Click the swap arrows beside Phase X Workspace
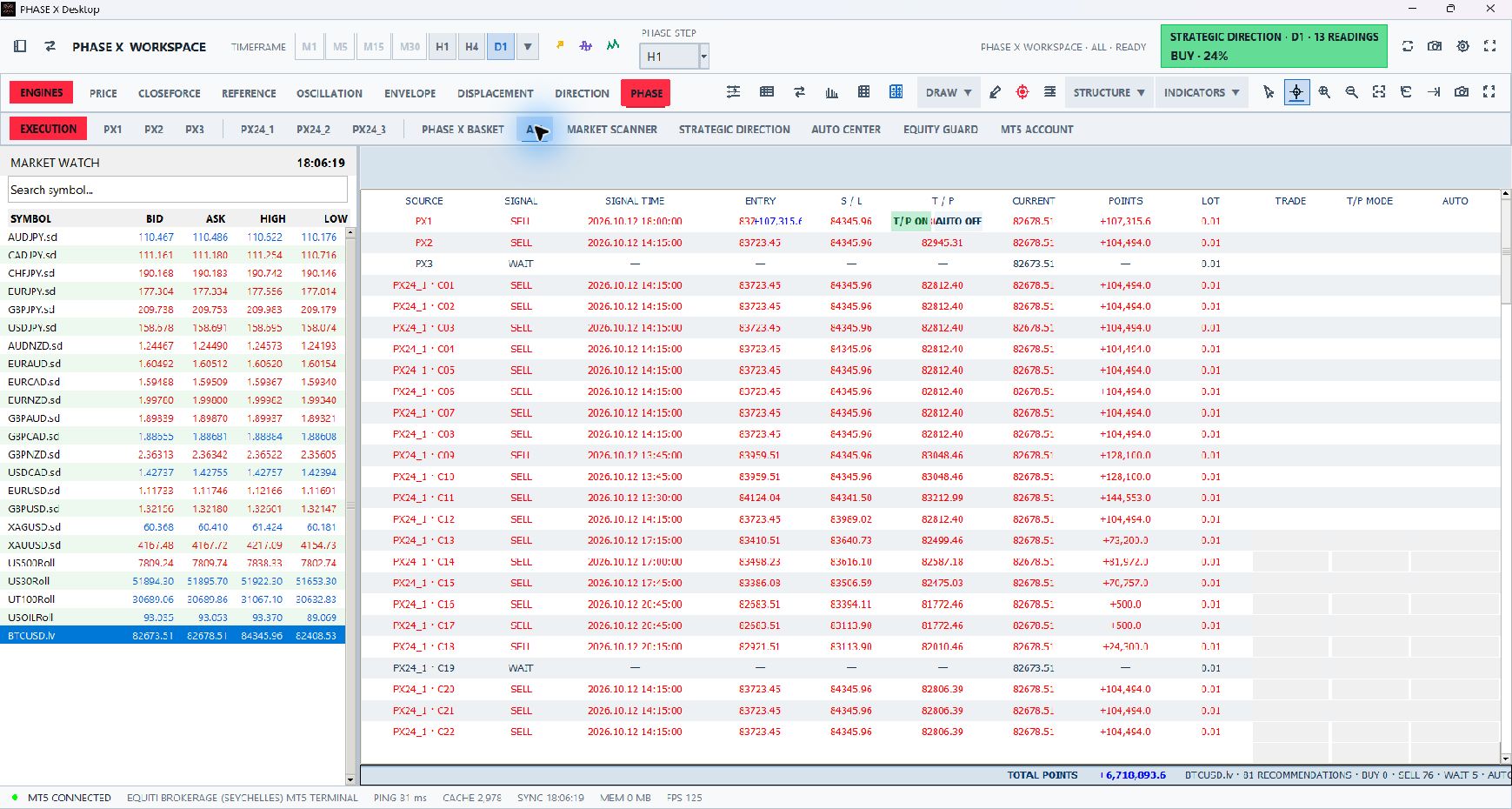Viewport: 1512px width, 809px height. click(x=50, y=46)
